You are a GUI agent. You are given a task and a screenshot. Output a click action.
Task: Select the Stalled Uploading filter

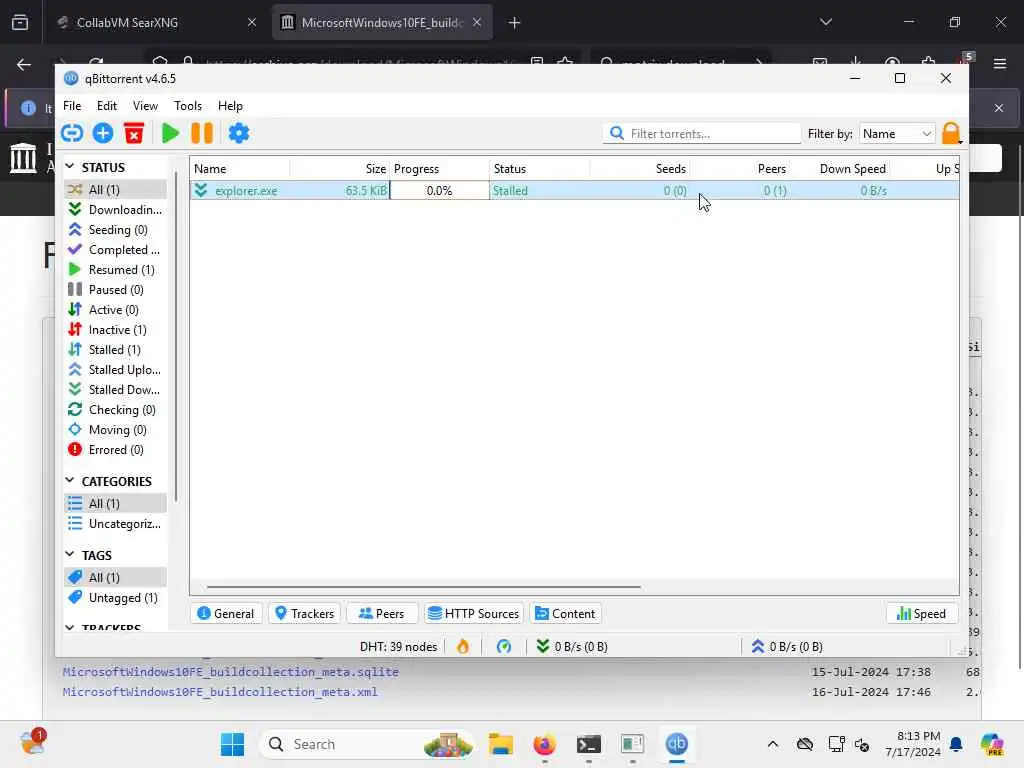click(115, 370)
